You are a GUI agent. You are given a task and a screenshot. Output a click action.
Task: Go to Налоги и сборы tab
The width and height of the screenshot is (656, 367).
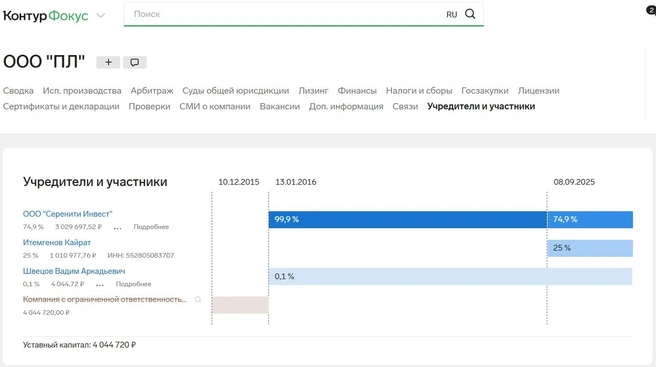click(419, 90)
